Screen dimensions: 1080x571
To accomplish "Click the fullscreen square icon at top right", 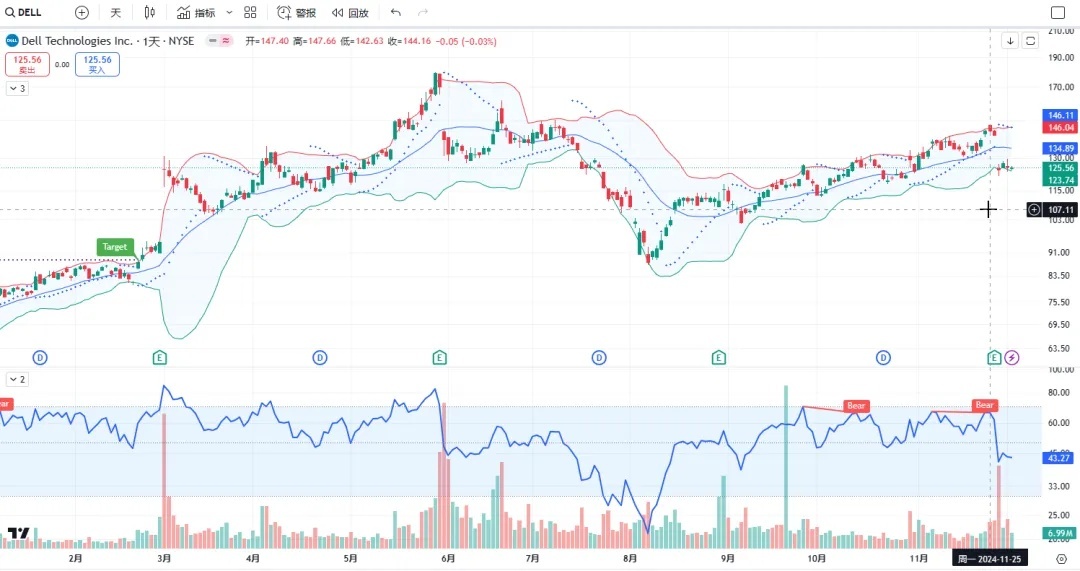I will [1058, 13].
